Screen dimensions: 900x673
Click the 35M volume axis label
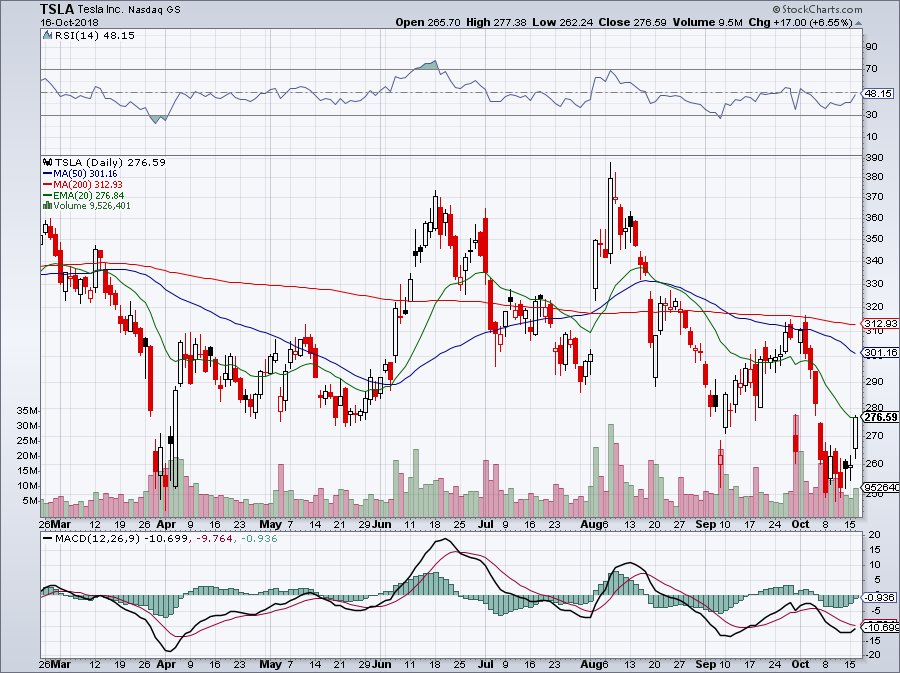click(28, 411)
